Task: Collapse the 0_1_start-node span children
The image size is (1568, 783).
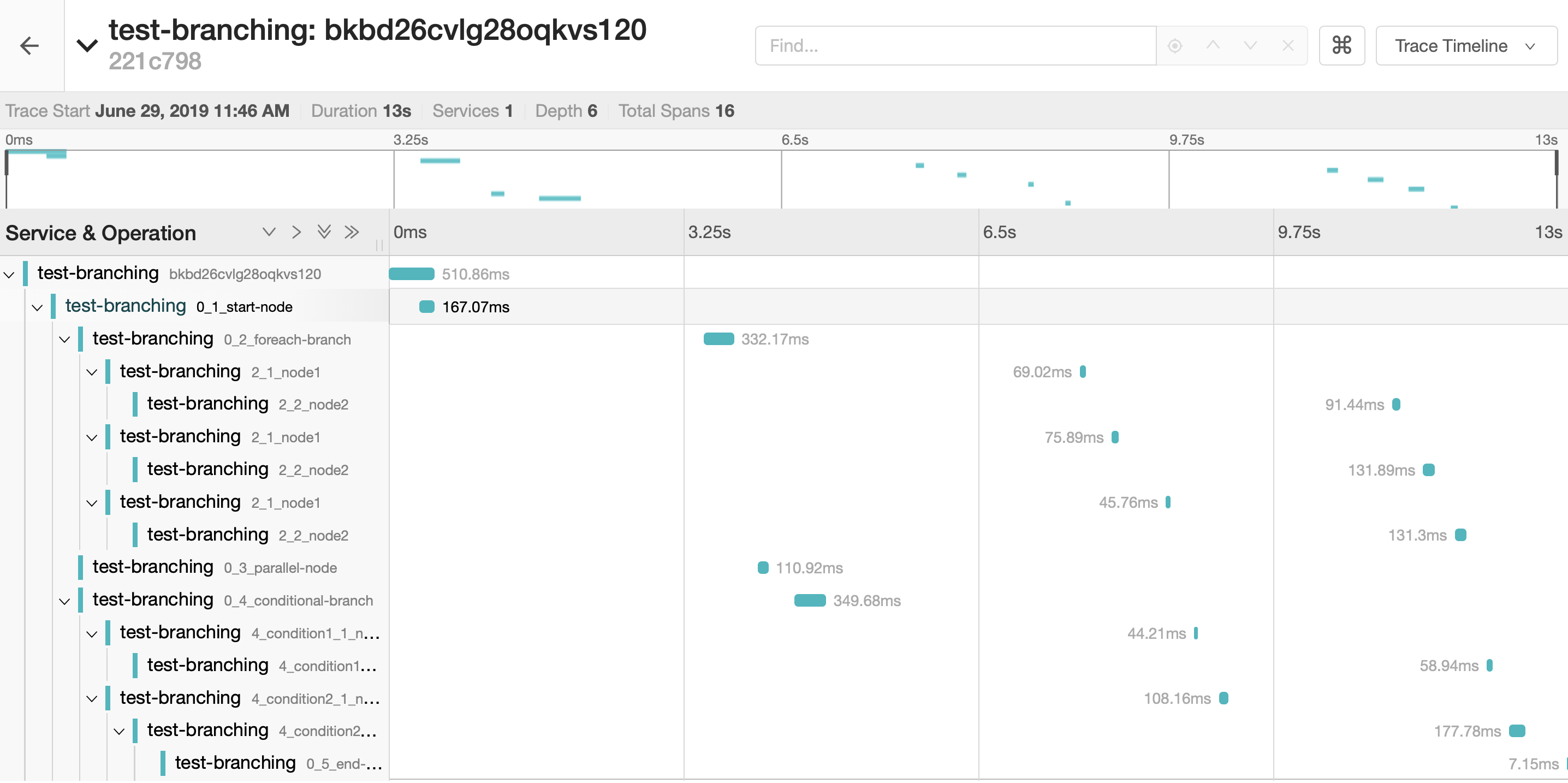Action: tap(37, 307)
